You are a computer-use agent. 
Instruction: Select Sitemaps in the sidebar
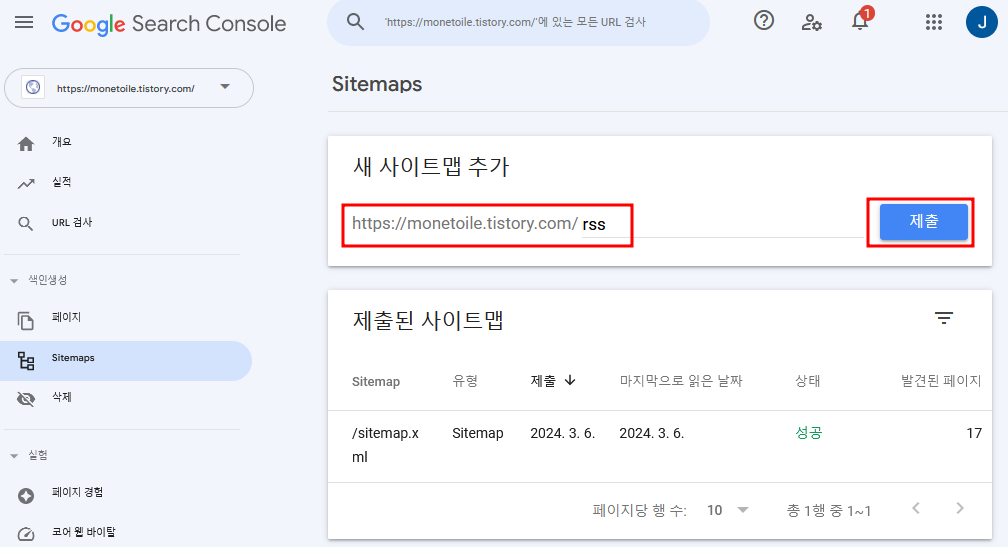point(125,361)
